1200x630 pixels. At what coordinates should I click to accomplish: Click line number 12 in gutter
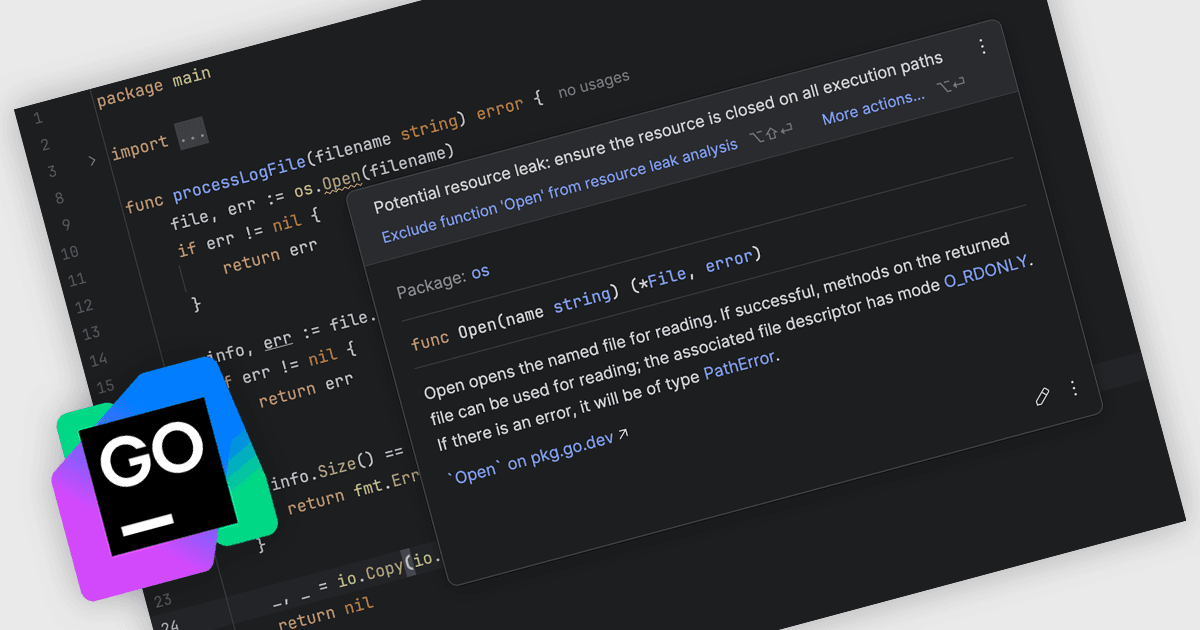(84, 306)
